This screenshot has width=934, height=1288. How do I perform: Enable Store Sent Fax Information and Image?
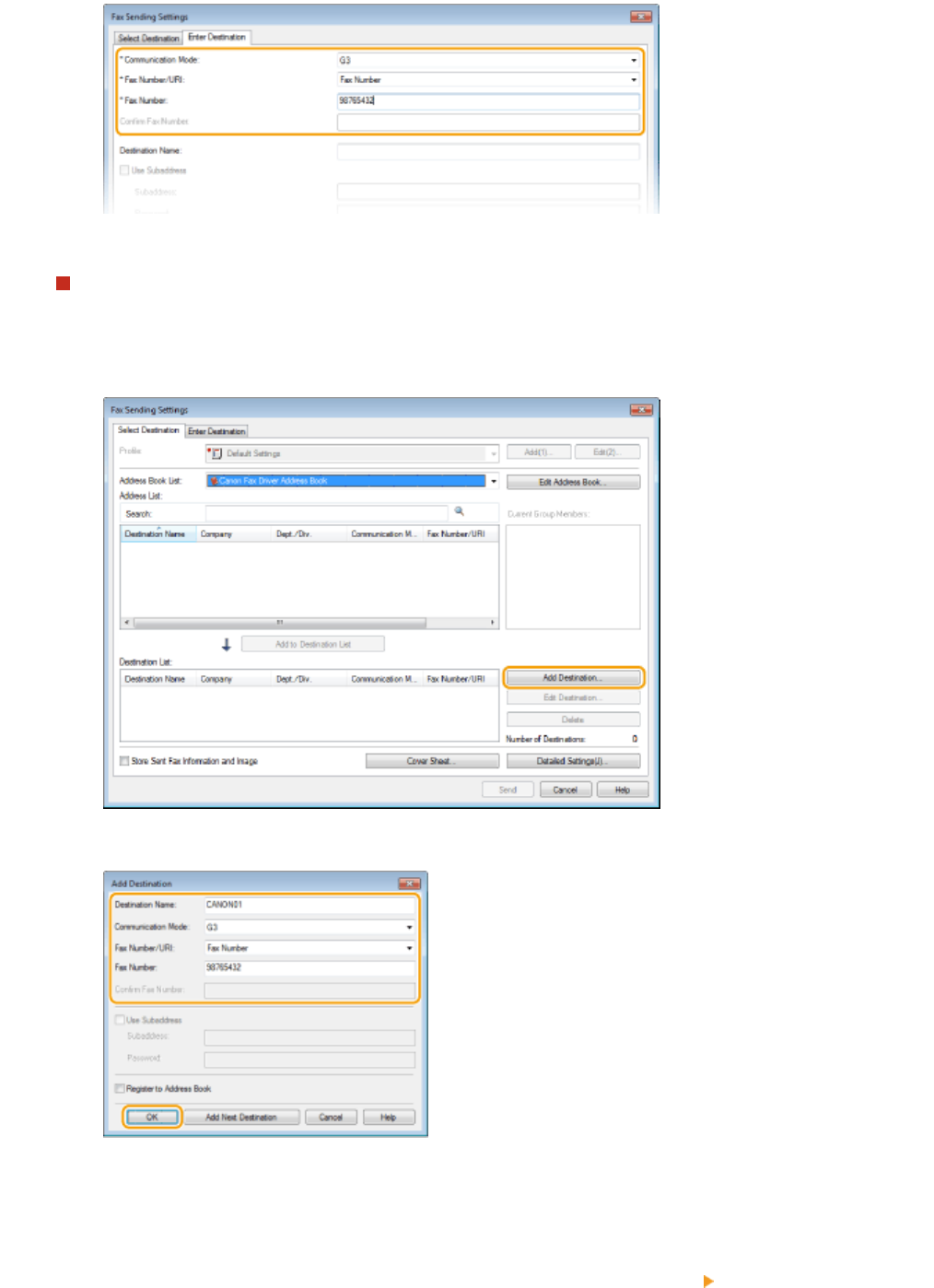point(124,761)
